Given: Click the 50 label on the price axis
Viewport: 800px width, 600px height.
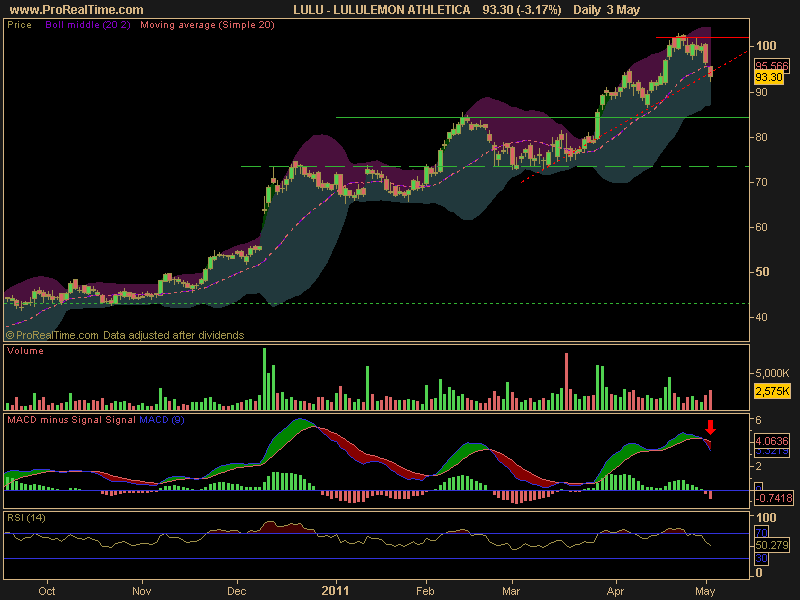Looking at the screenshot, I should click(x=762, y=272).
